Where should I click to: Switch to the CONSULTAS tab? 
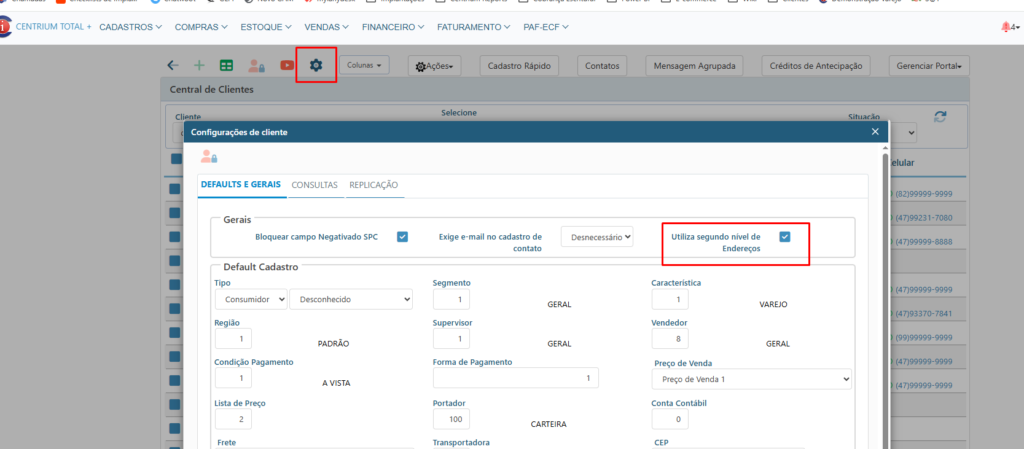point(314,185)
